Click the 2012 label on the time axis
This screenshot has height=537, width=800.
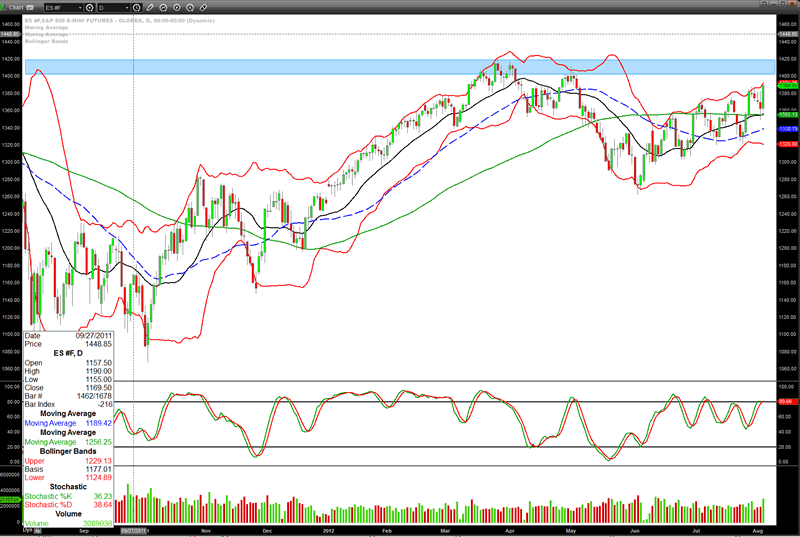tap(329, 531)
